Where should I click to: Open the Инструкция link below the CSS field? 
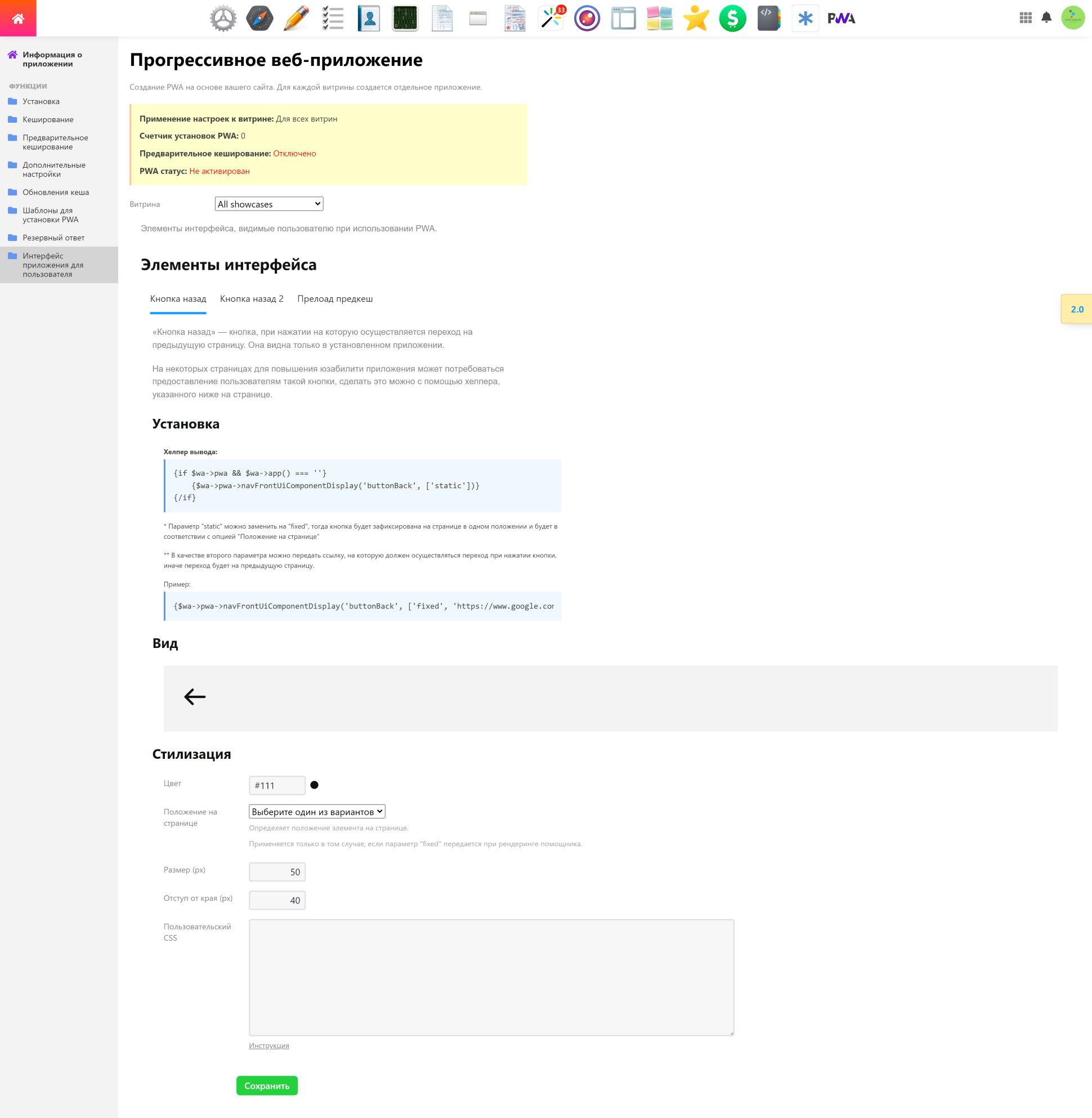tap(269, 1045)
